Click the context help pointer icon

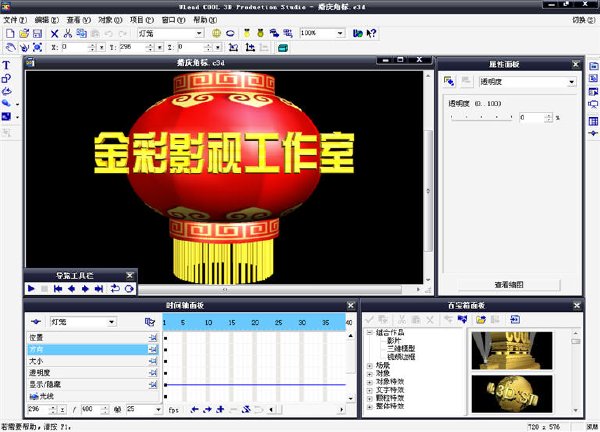[371, 33]
